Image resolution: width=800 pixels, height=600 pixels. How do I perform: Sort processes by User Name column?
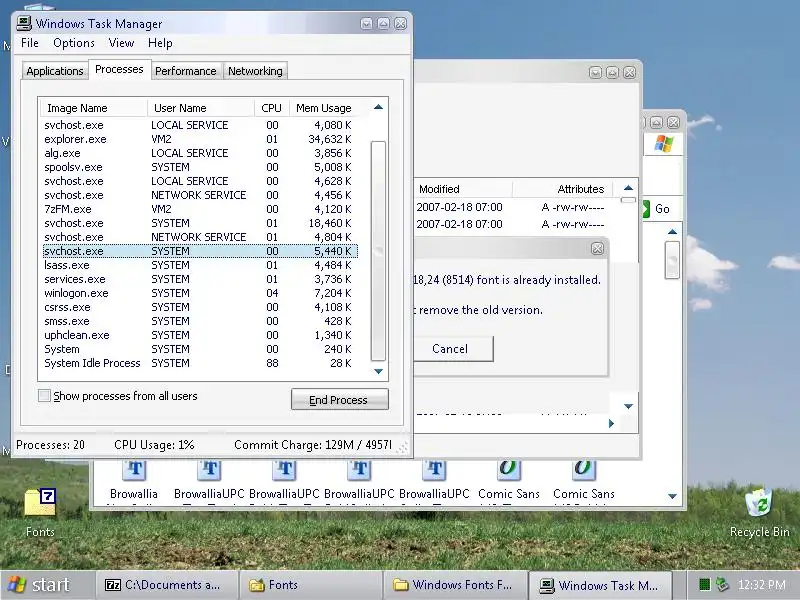201,108
